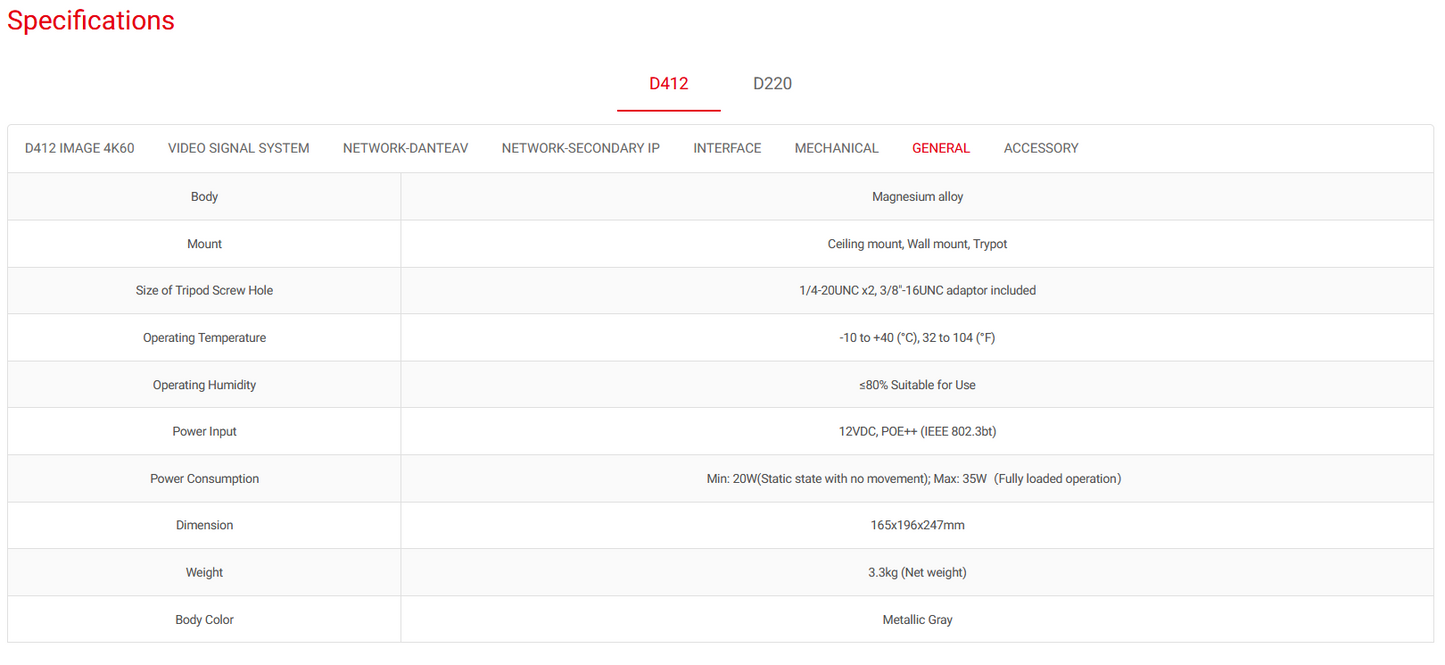Click the Size of Tripod Screw Hole label

[x=204, y=291]
